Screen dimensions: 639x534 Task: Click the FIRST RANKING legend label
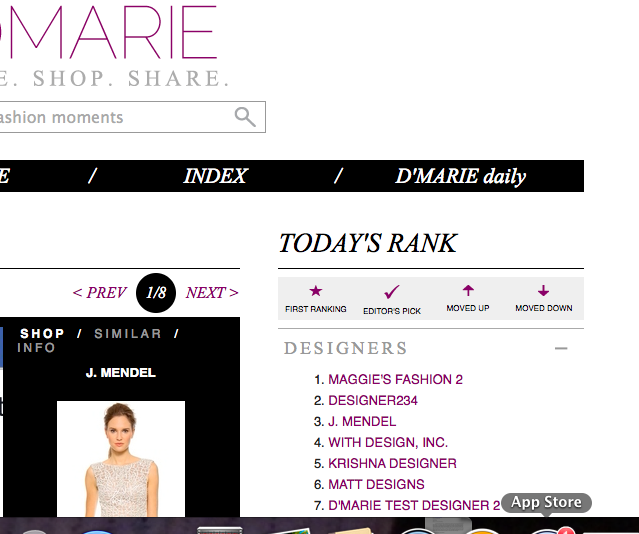click(x=315, y=309)
